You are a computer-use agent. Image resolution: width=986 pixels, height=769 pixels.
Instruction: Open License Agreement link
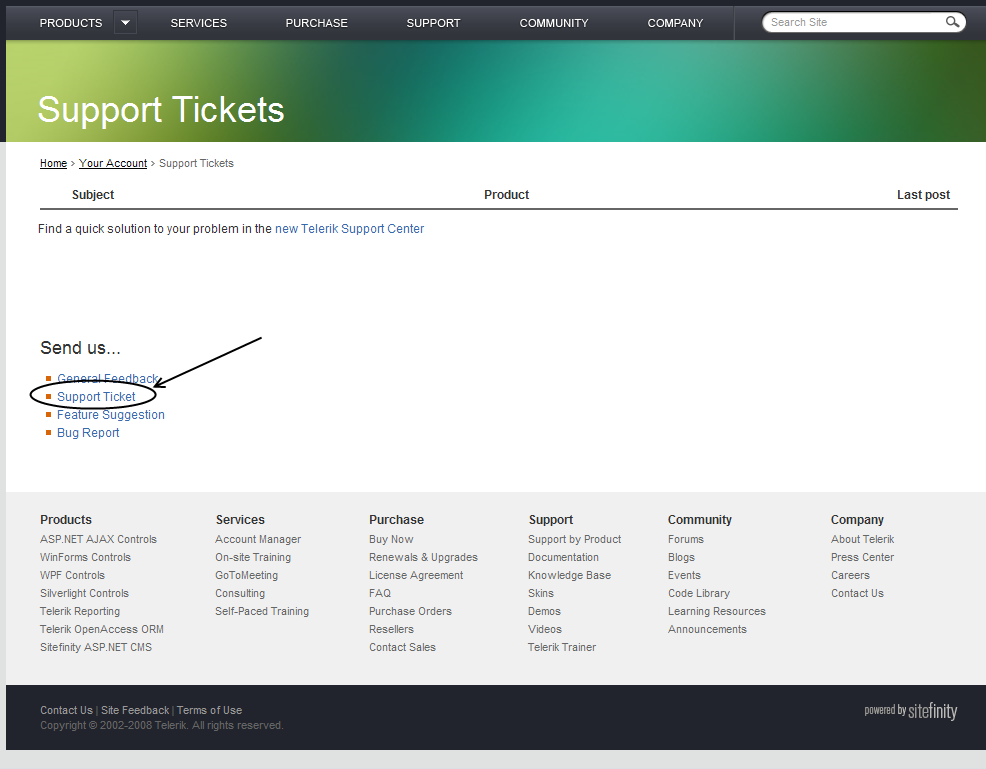coord(416,575)
